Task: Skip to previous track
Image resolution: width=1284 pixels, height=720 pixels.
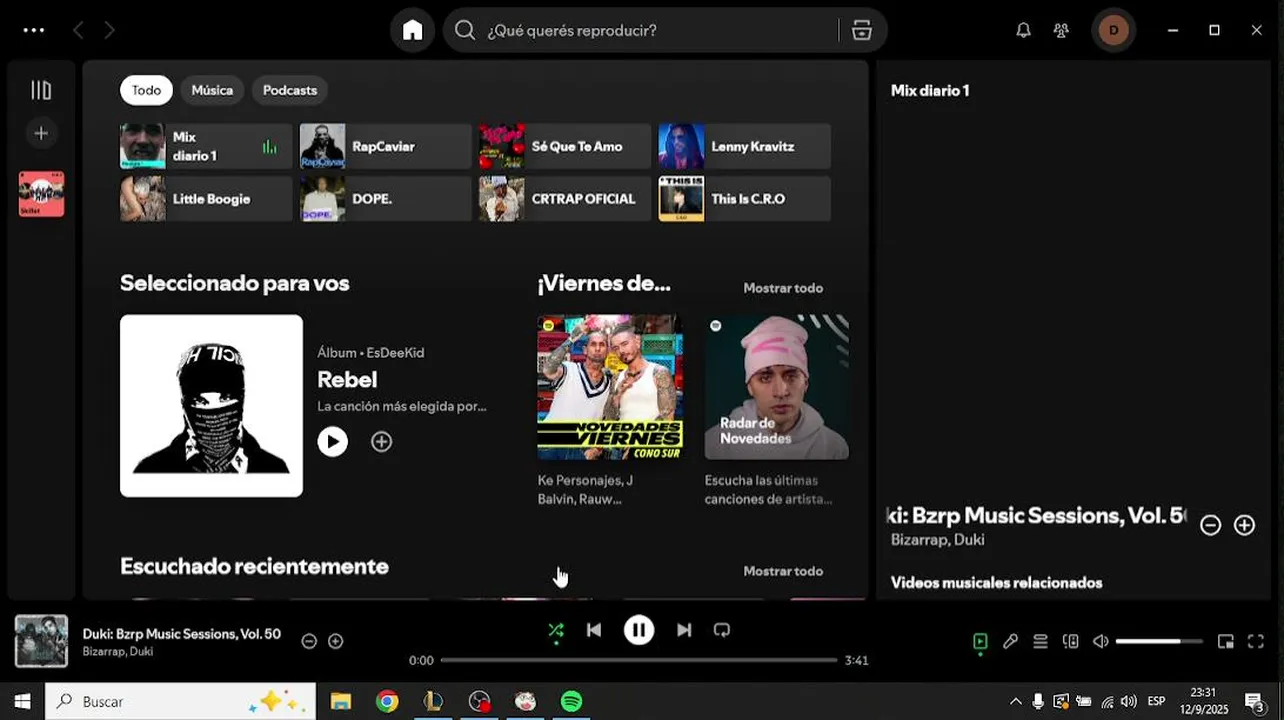Action: (594, 630)
